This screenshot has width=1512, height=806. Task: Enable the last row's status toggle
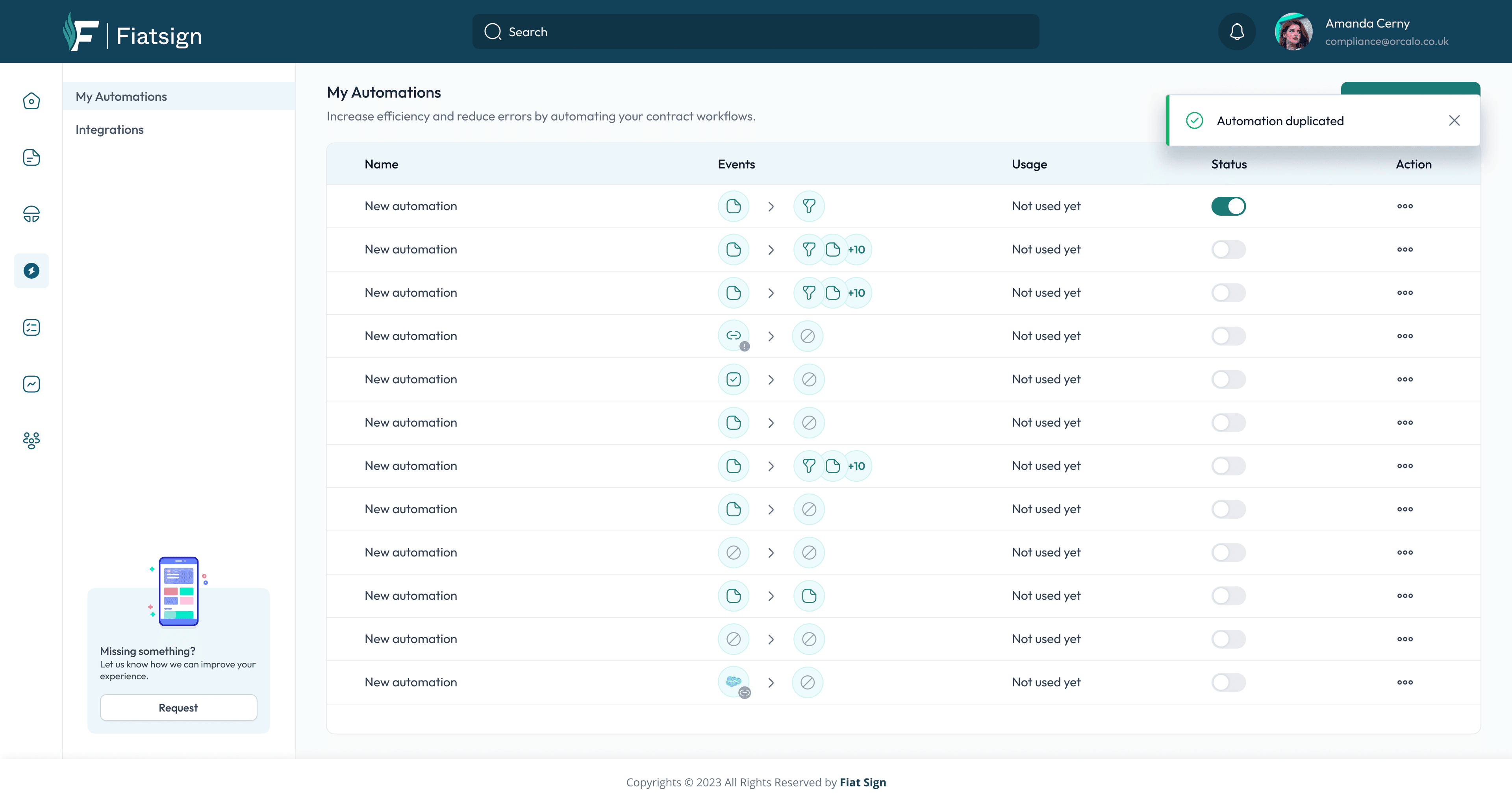tap(1228, 682)
